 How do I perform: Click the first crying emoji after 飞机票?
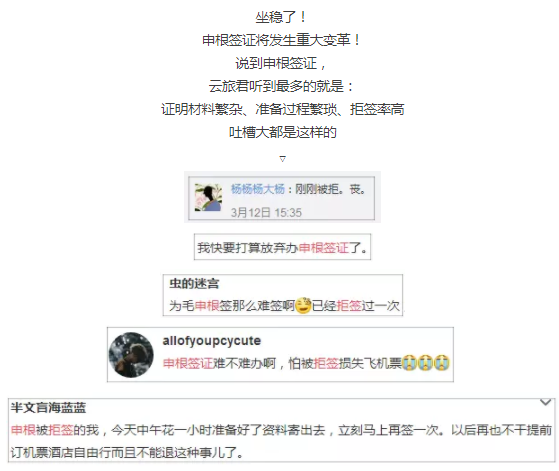pos(409,363)
